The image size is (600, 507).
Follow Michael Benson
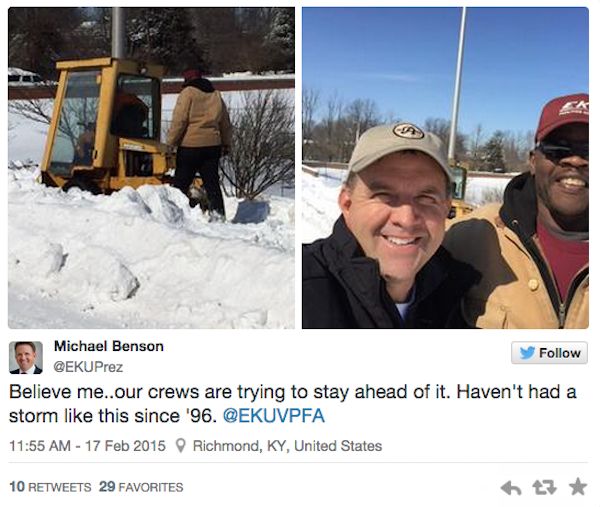[549, 352]
